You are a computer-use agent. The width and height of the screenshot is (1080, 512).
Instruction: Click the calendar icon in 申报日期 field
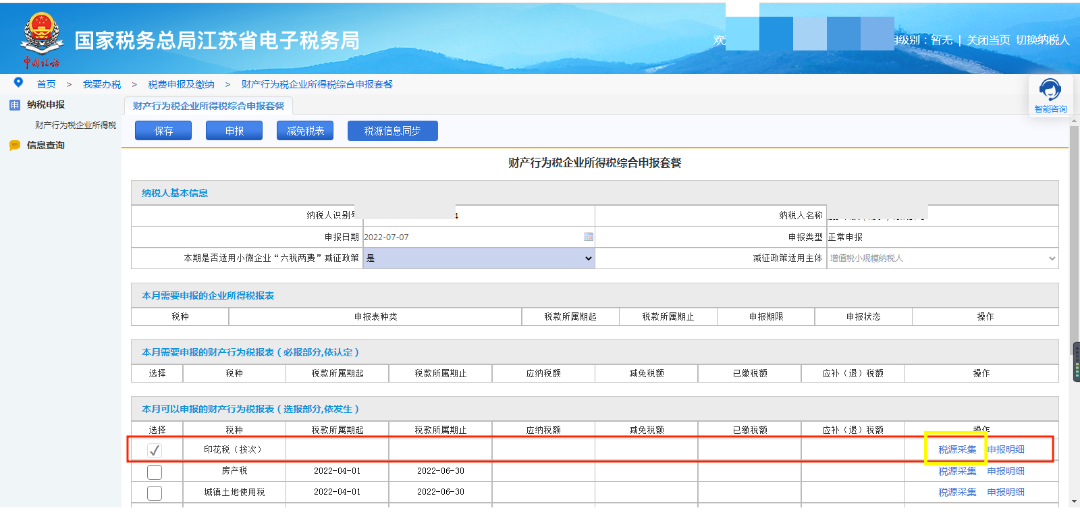[589, 237]
